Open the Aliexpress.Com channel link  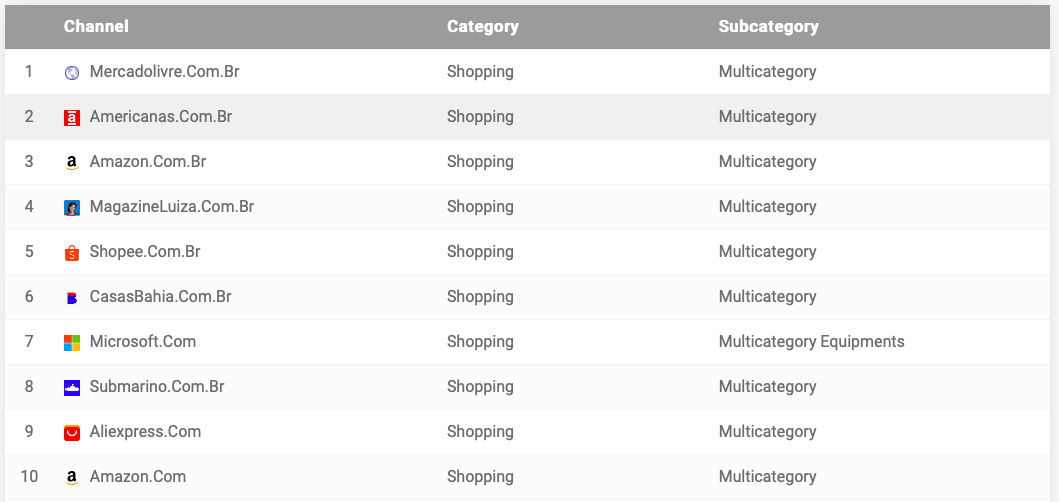(145, 432)
